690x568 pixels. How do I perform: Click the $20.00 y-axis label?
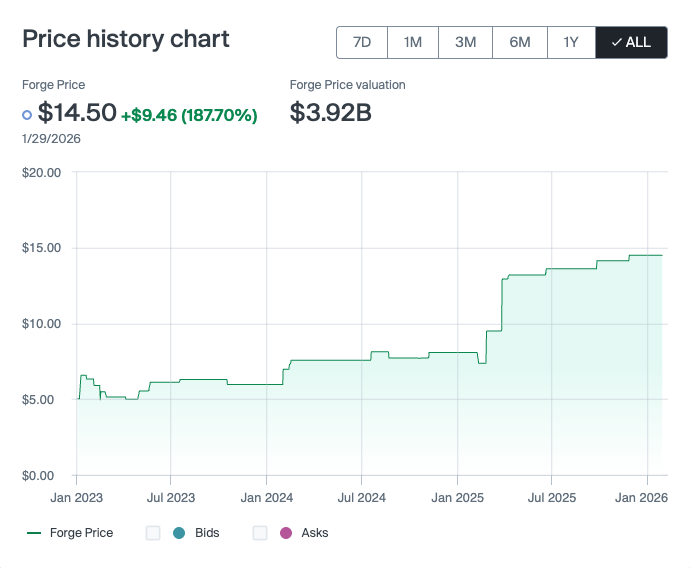pos(42,172)
